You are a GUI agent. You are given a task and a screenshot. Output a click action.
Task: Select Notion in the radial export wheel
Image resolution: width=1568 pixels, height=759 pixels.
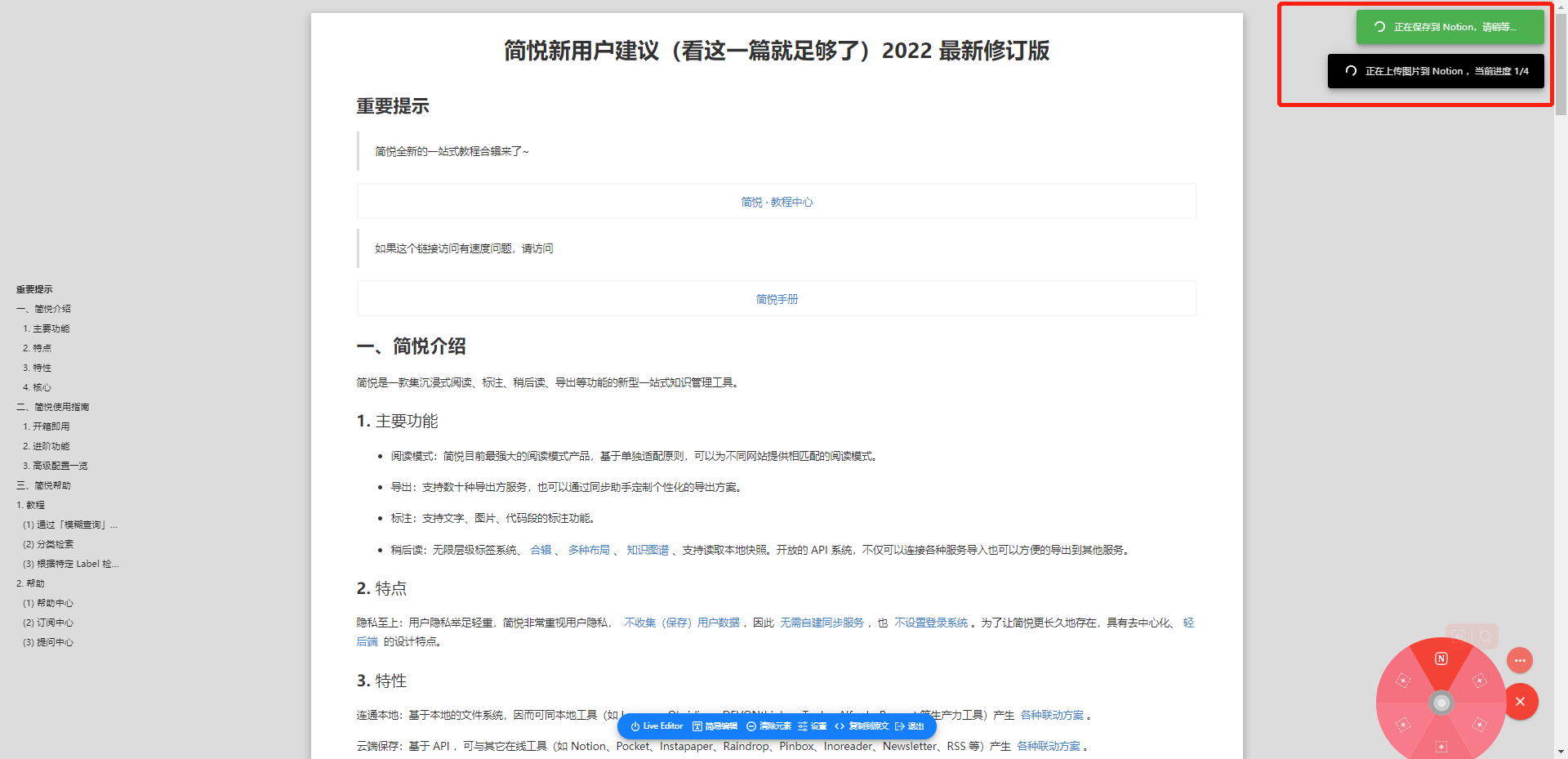(1441, 659)
